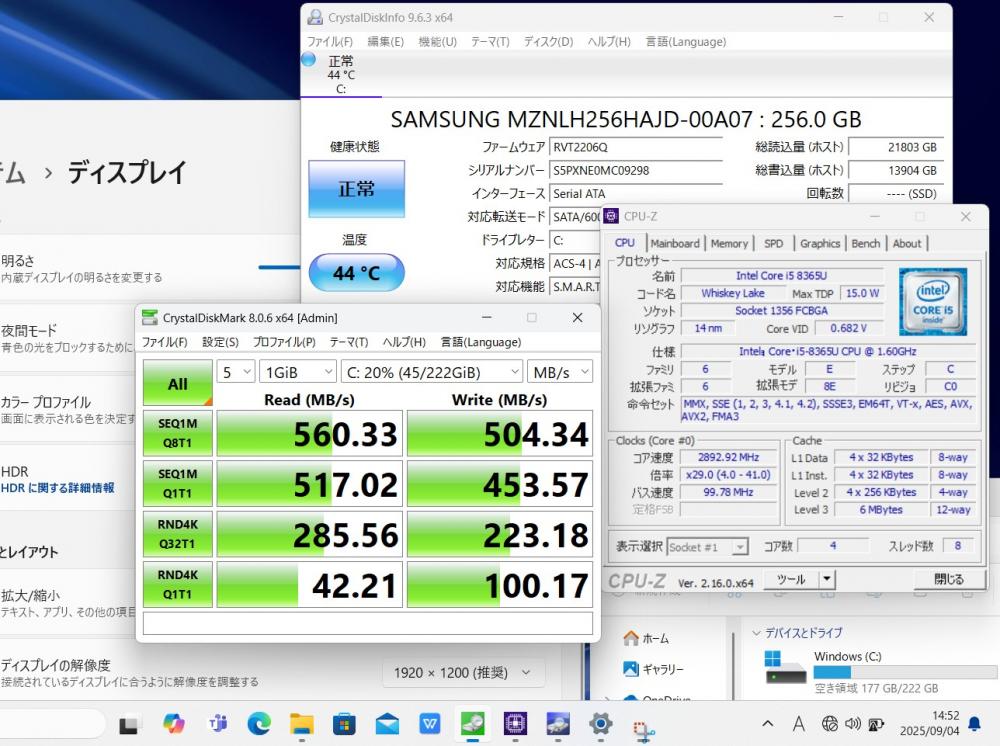
Task: Open the blue W app taskbar icon
Action: 430,724
